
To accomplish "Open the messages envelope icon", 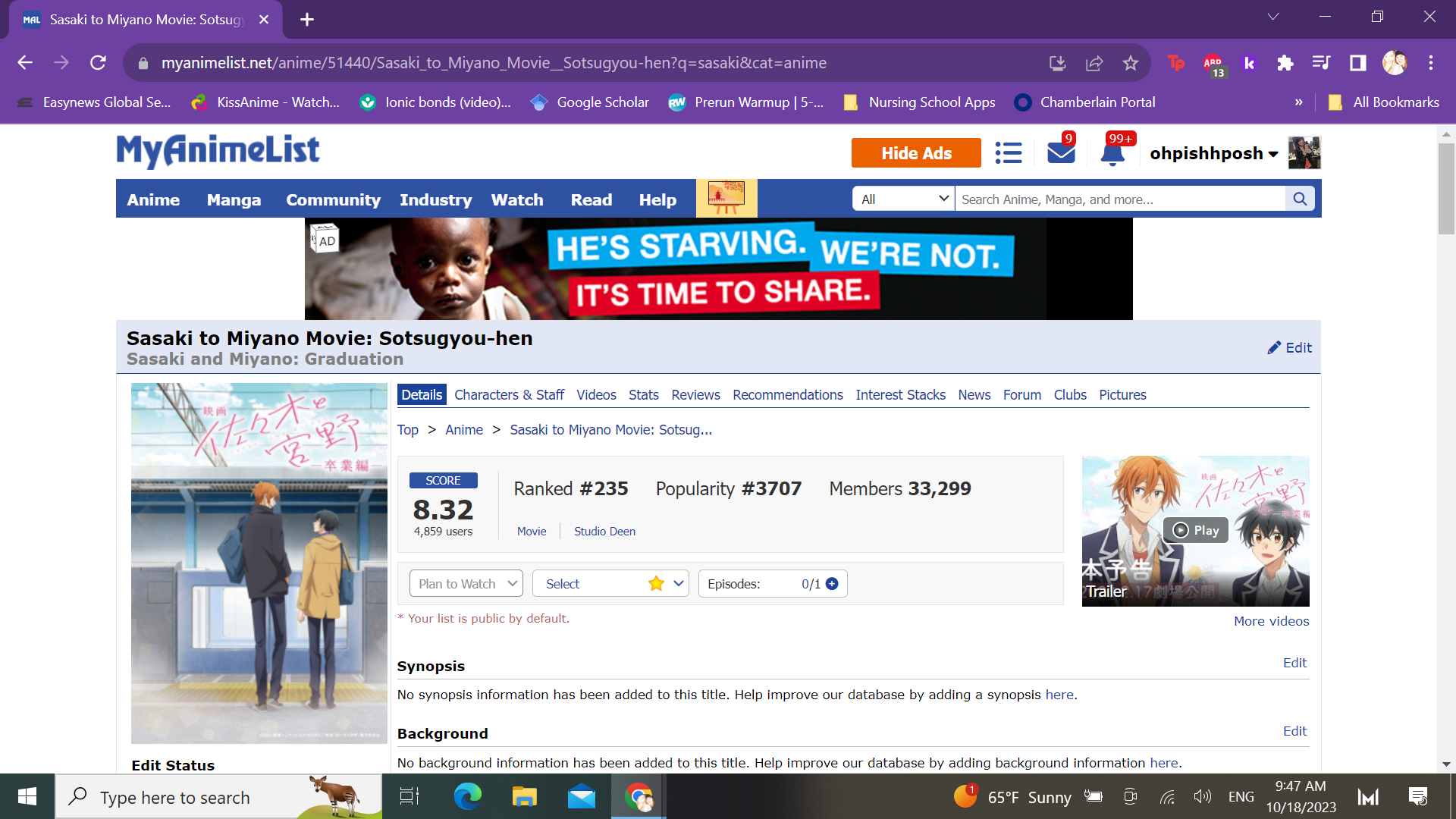I will (x=1061, y=153).
